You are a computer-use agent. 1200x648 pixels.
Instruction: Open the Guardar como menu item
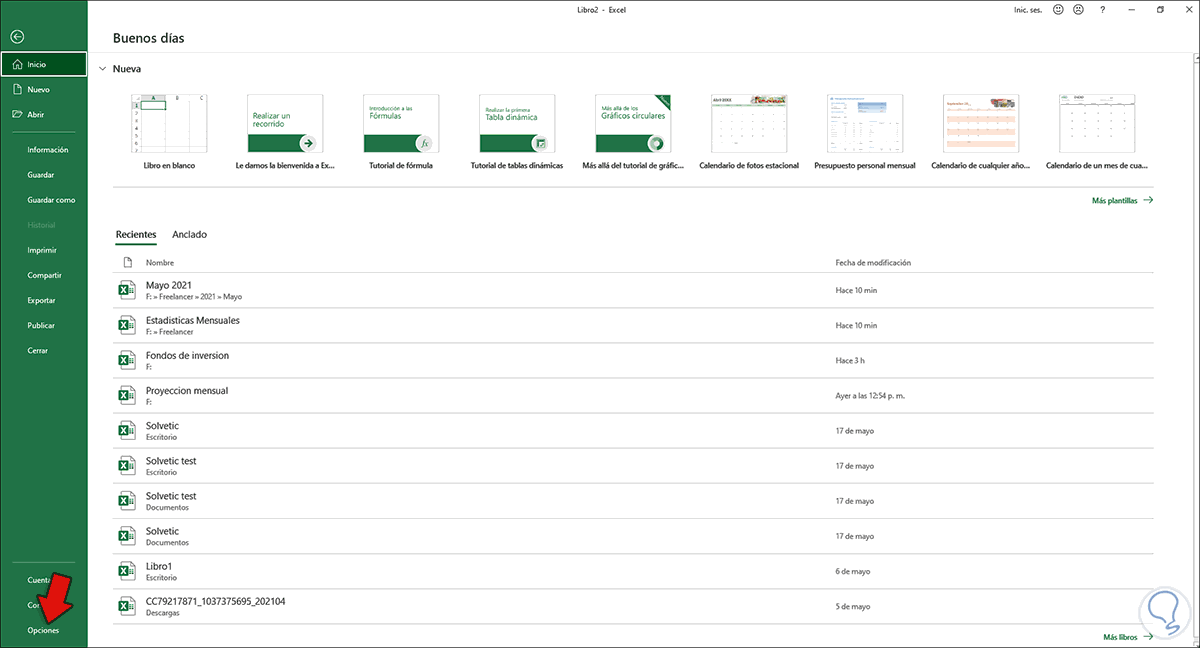[51, 200]
